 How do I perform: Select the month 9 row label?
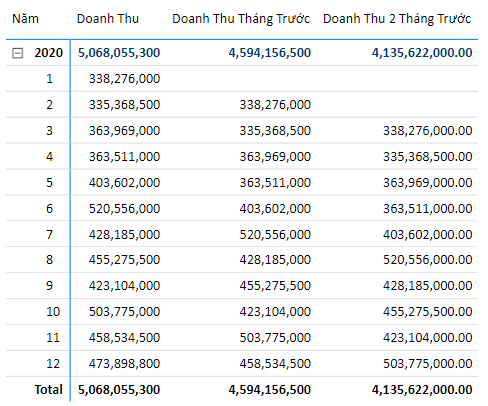49,286
